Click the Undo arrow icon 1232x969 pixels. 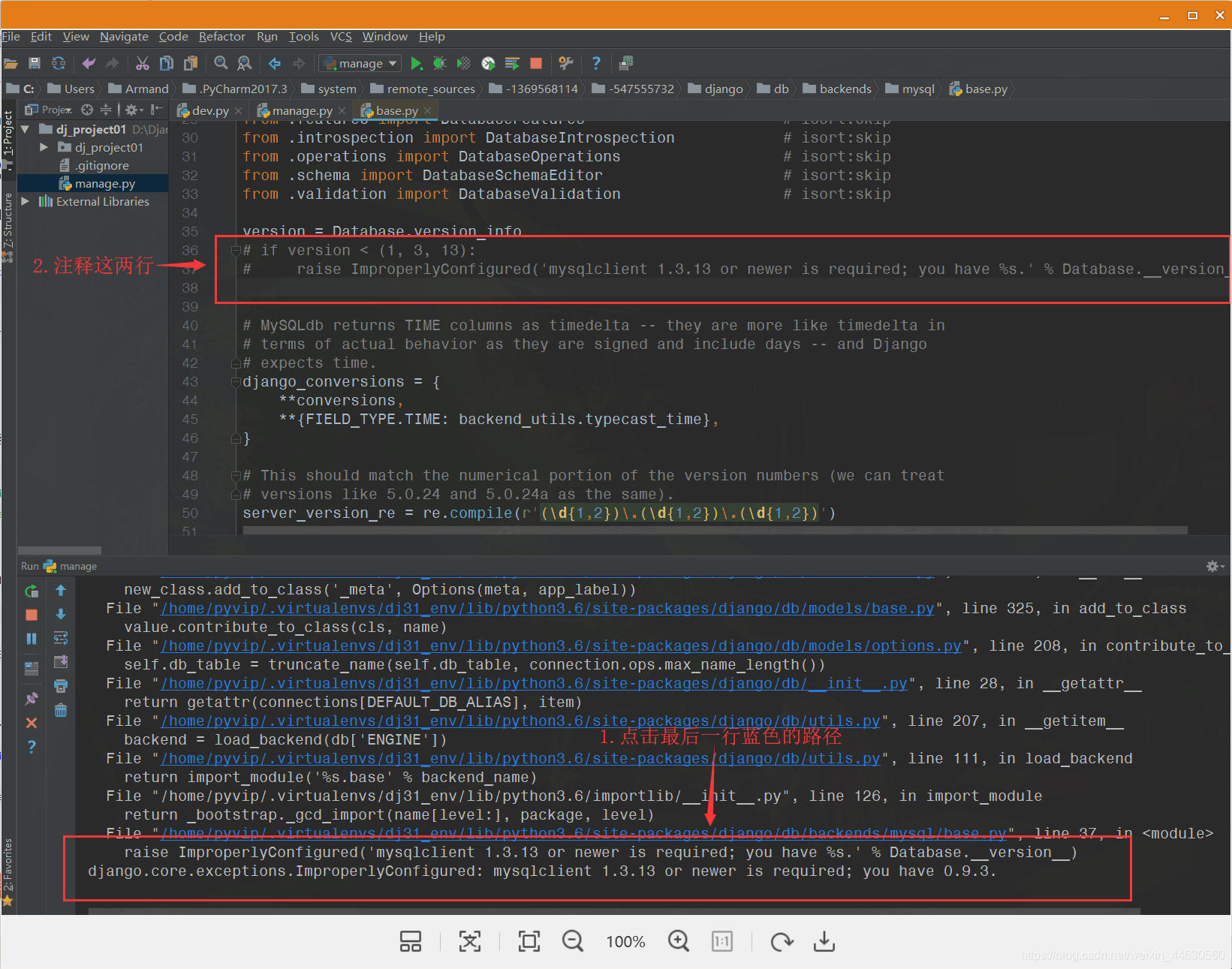point(89,64)
